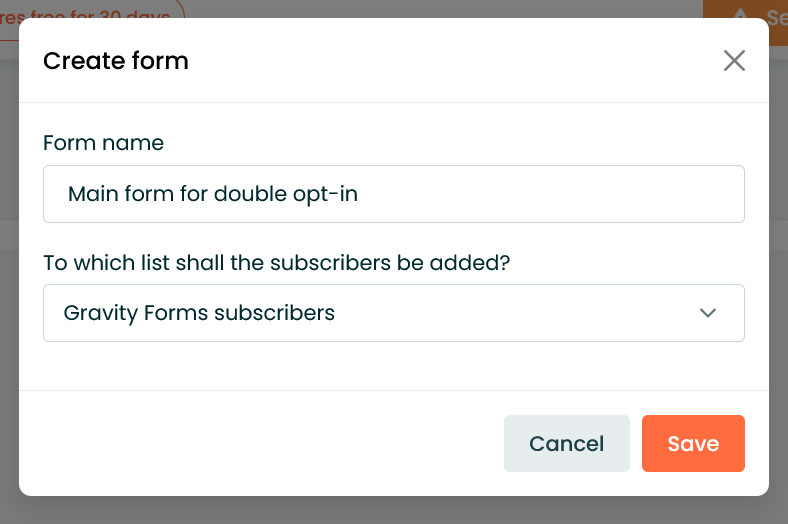Open the subscriber list dropdown
788x524 pixels.
point(393,313)
